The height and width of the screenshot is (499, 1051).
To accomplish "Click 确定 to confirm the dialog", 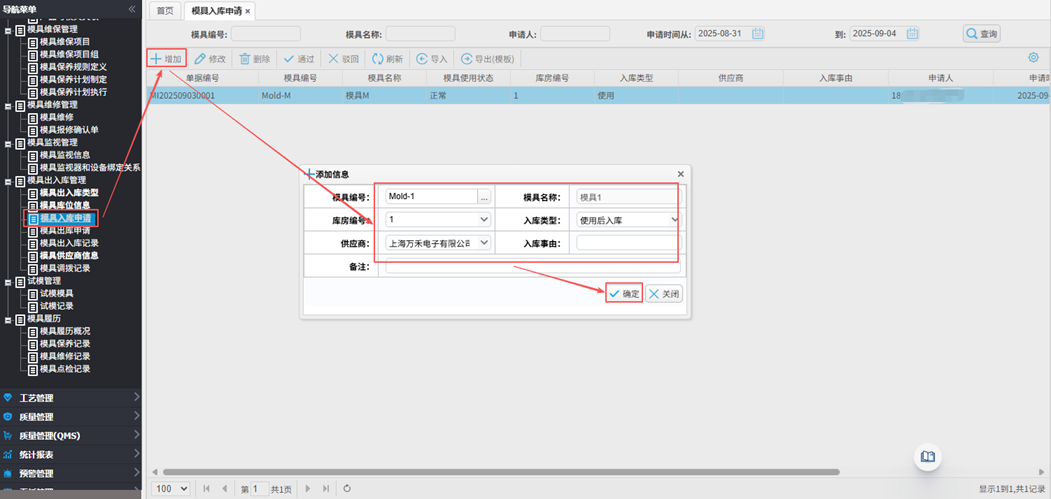I will coord(623,294).
